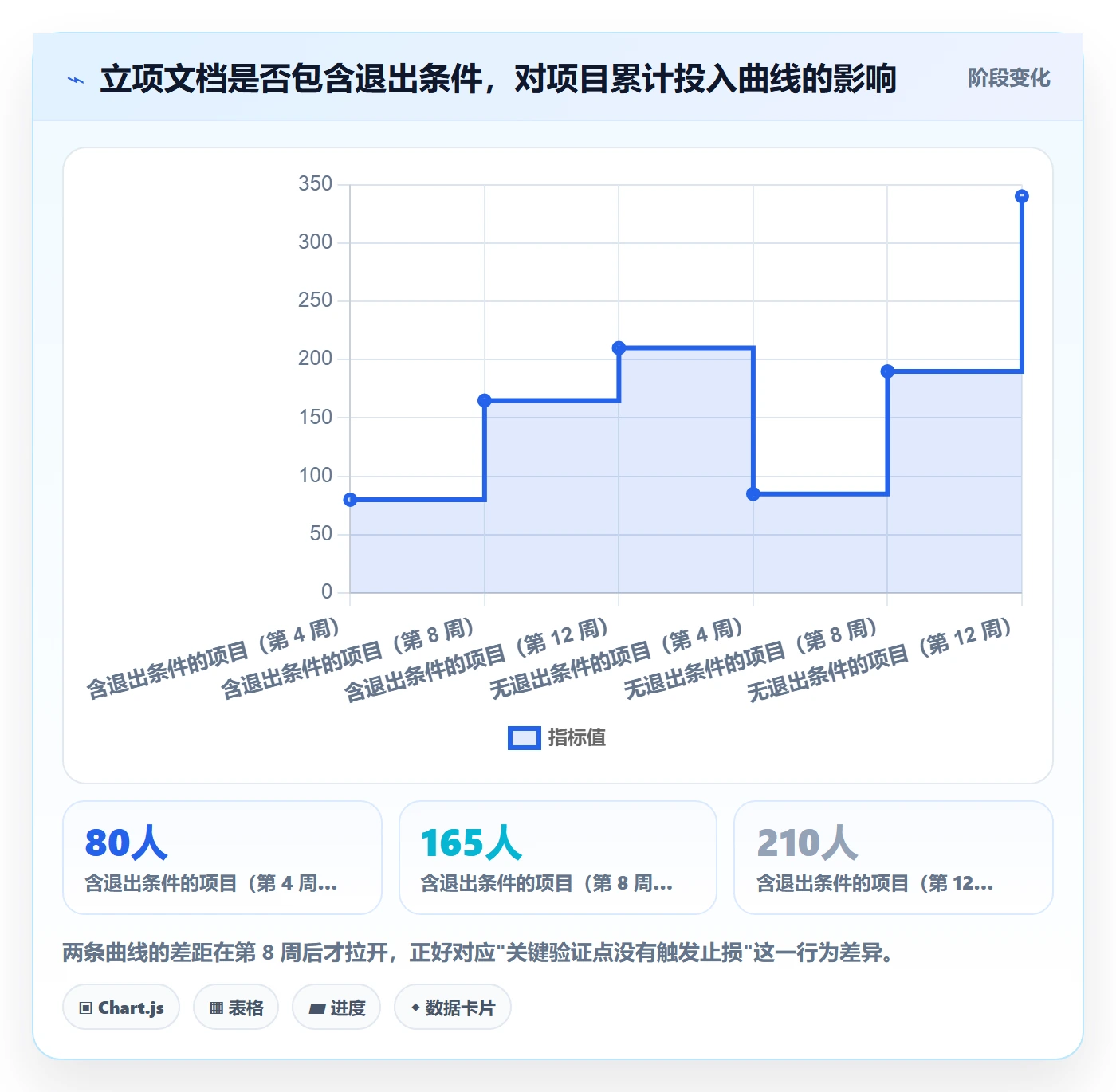Viewport: 1116px width, 1092px height.
Task: Choose the data point for 无退出条件的项目 第 8 周
Action: pyautogui.click(x=887, y=371)
